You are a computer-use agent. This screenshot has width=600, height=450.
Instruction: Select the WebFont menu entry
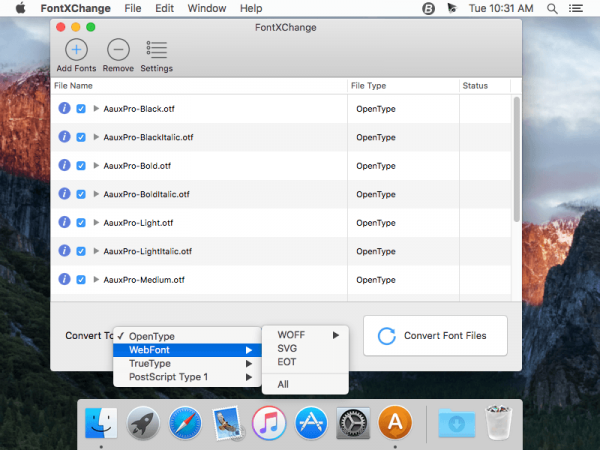click(187, 350)
